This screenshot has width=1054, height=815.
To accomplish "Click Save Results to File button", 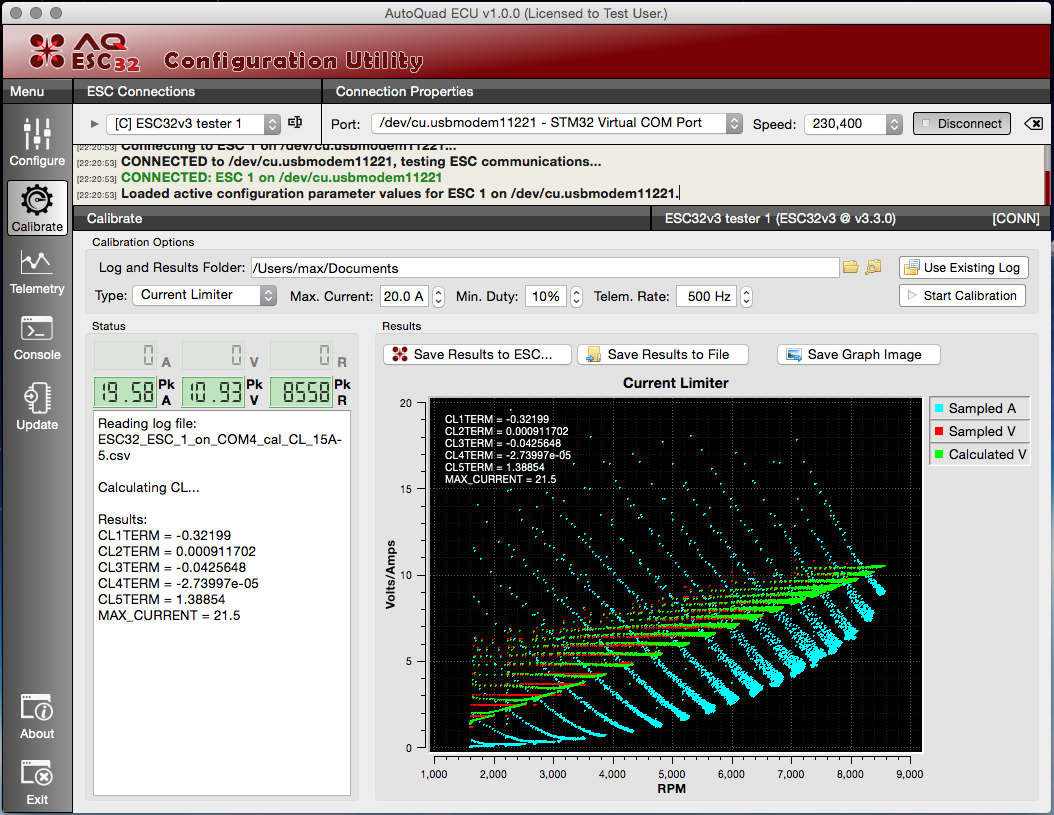I will coord(663,354).
